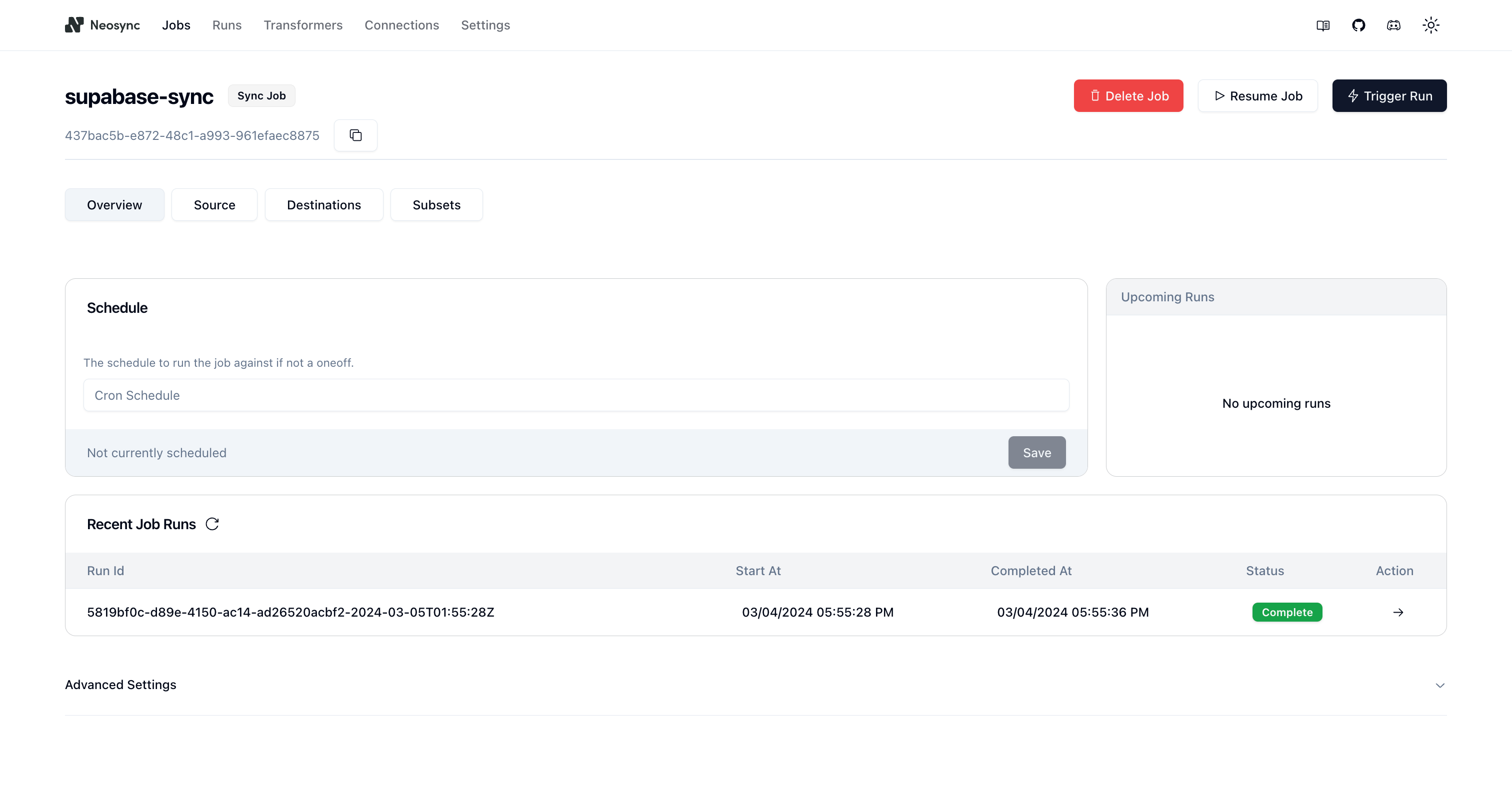This screenshot has height=802, width=1512.
Task: Open the documentation book icon
Action: [x=1322, y=25]
